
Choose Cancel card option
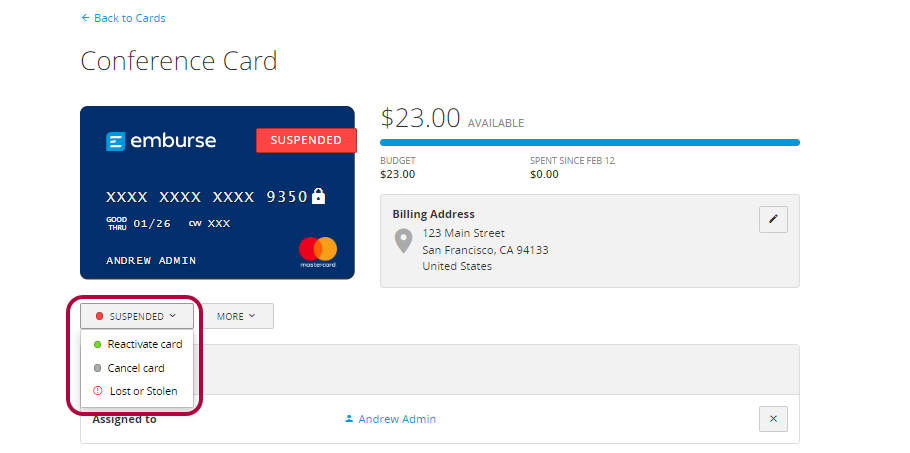tap(136, 368)
